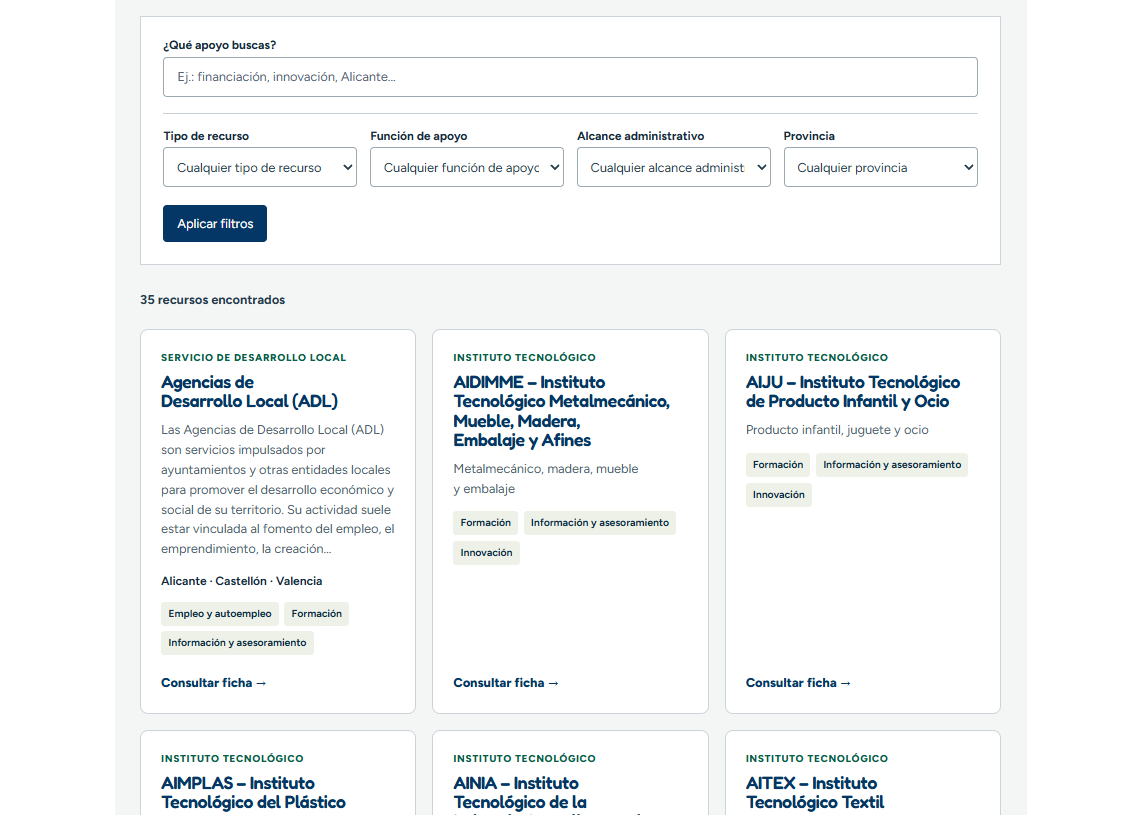Click '35 recursos encontrados' results count
The width and height of the screenshot is (1133, 815).
pos(212,300)
